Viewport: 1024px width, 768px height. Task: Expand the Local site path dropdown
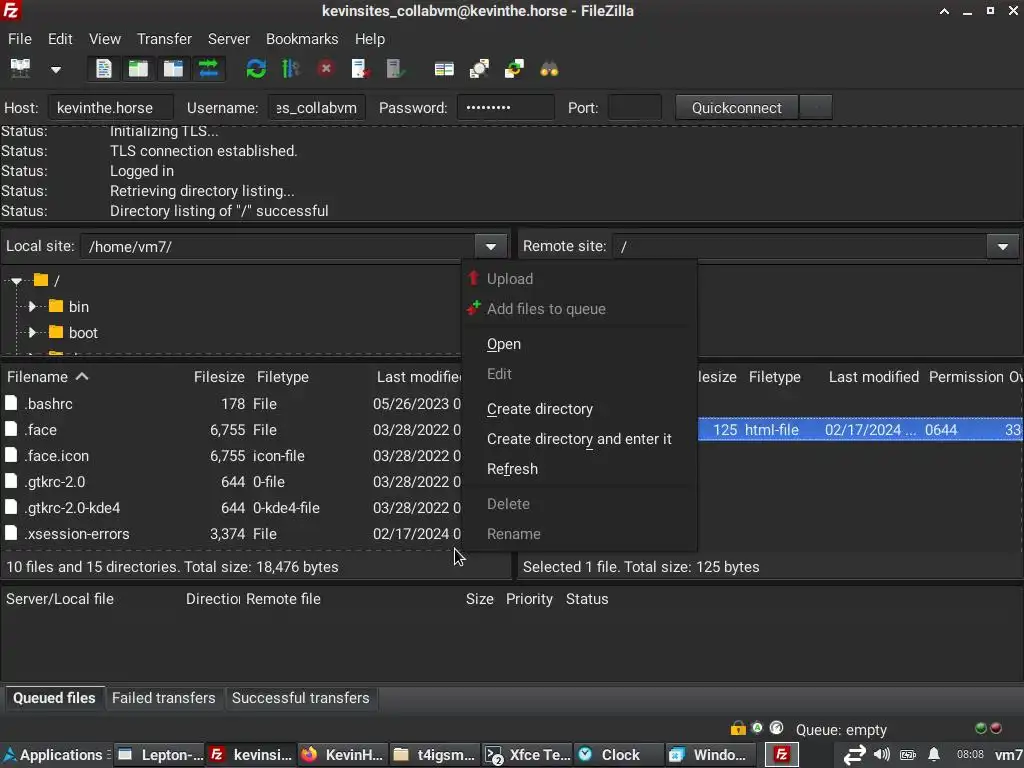pos(490,246)
